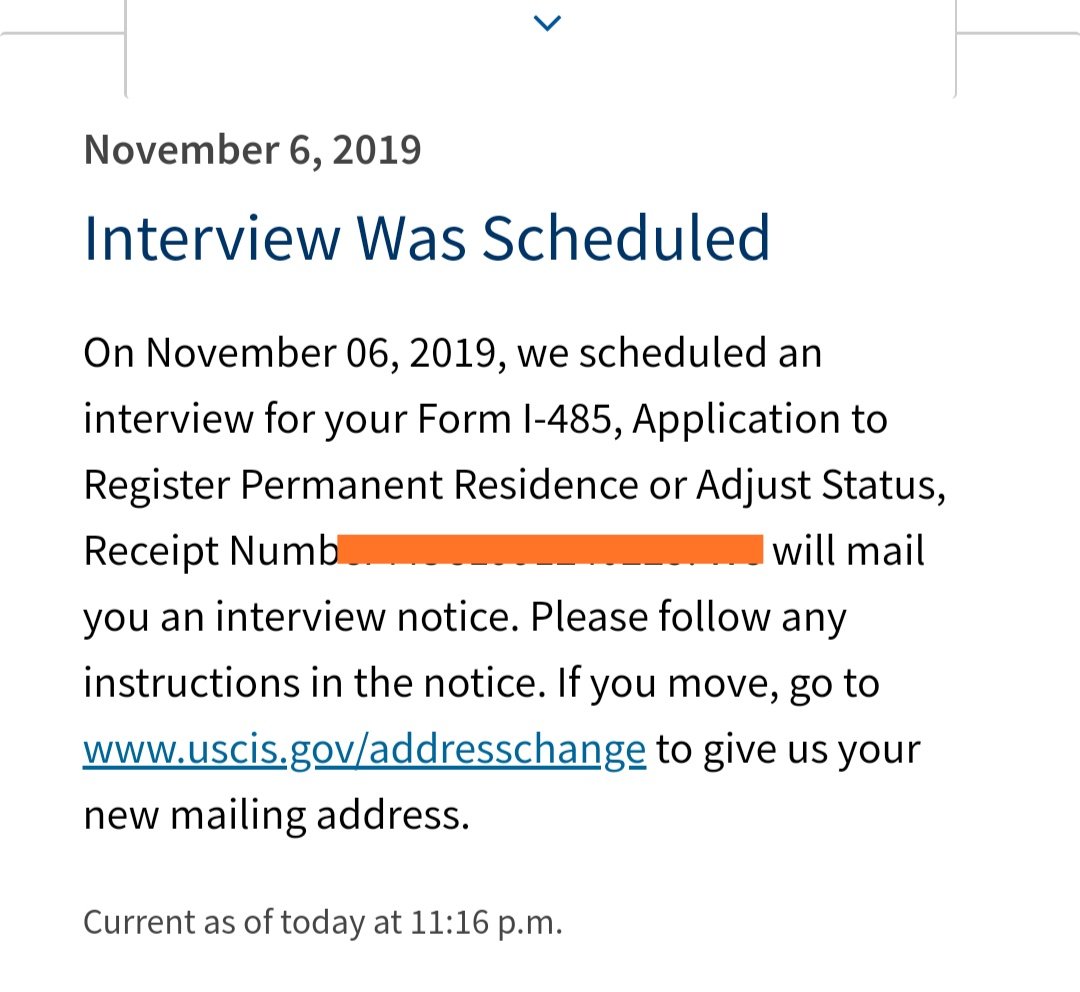Click the 'will mail' text after redaction
Screen dimensions: 1080x992
848,551
